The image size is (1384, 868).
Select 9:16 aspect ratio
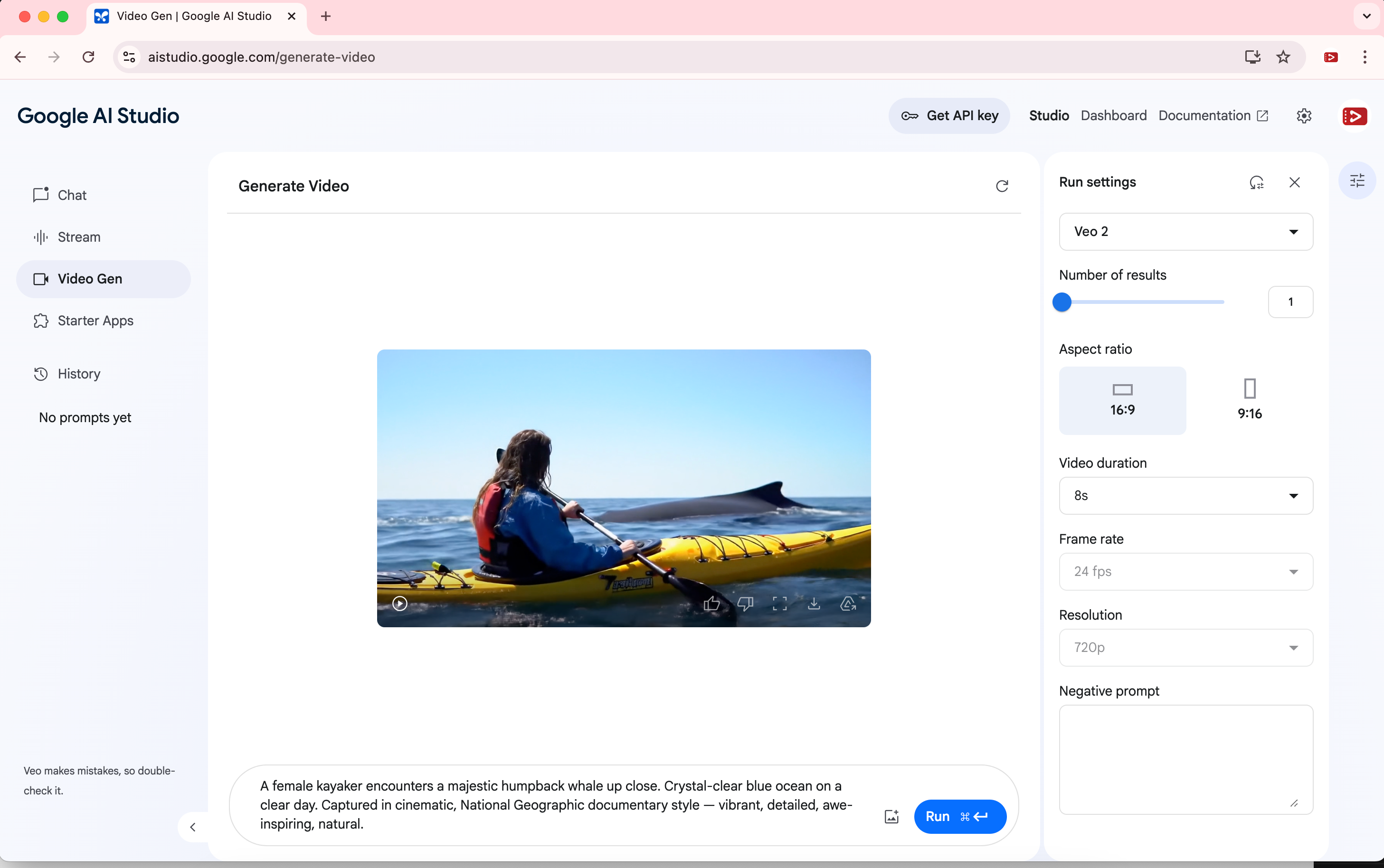click(x=1249, y=400)
